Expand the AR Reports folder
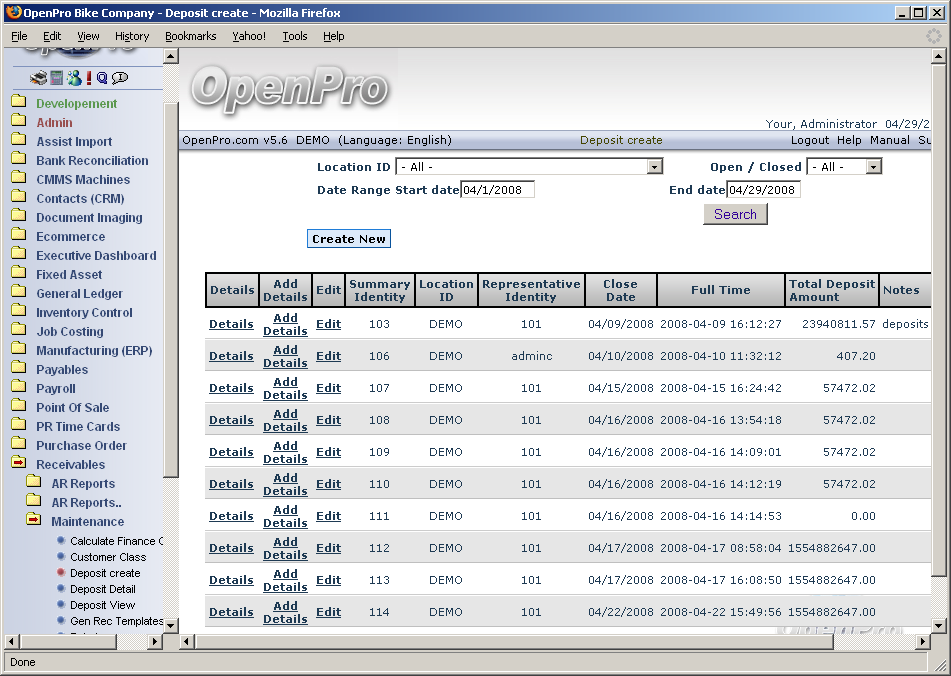 [x=34, y=483]
